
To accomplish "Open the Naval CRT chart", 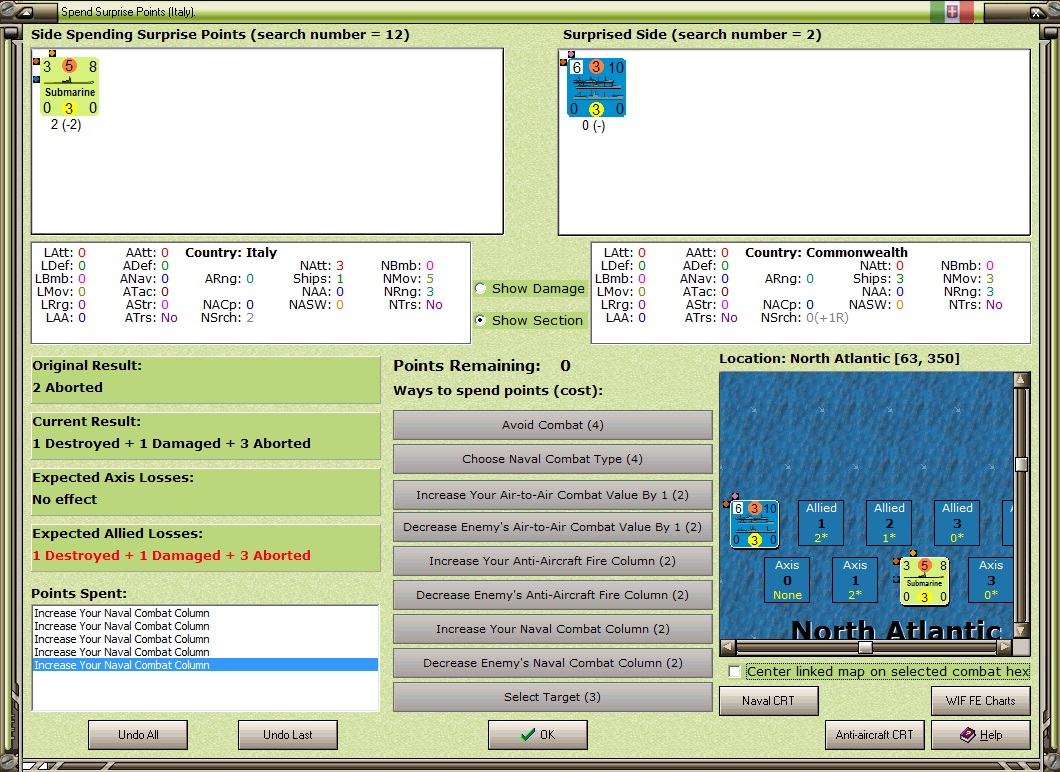I will (x=769, y=701).
